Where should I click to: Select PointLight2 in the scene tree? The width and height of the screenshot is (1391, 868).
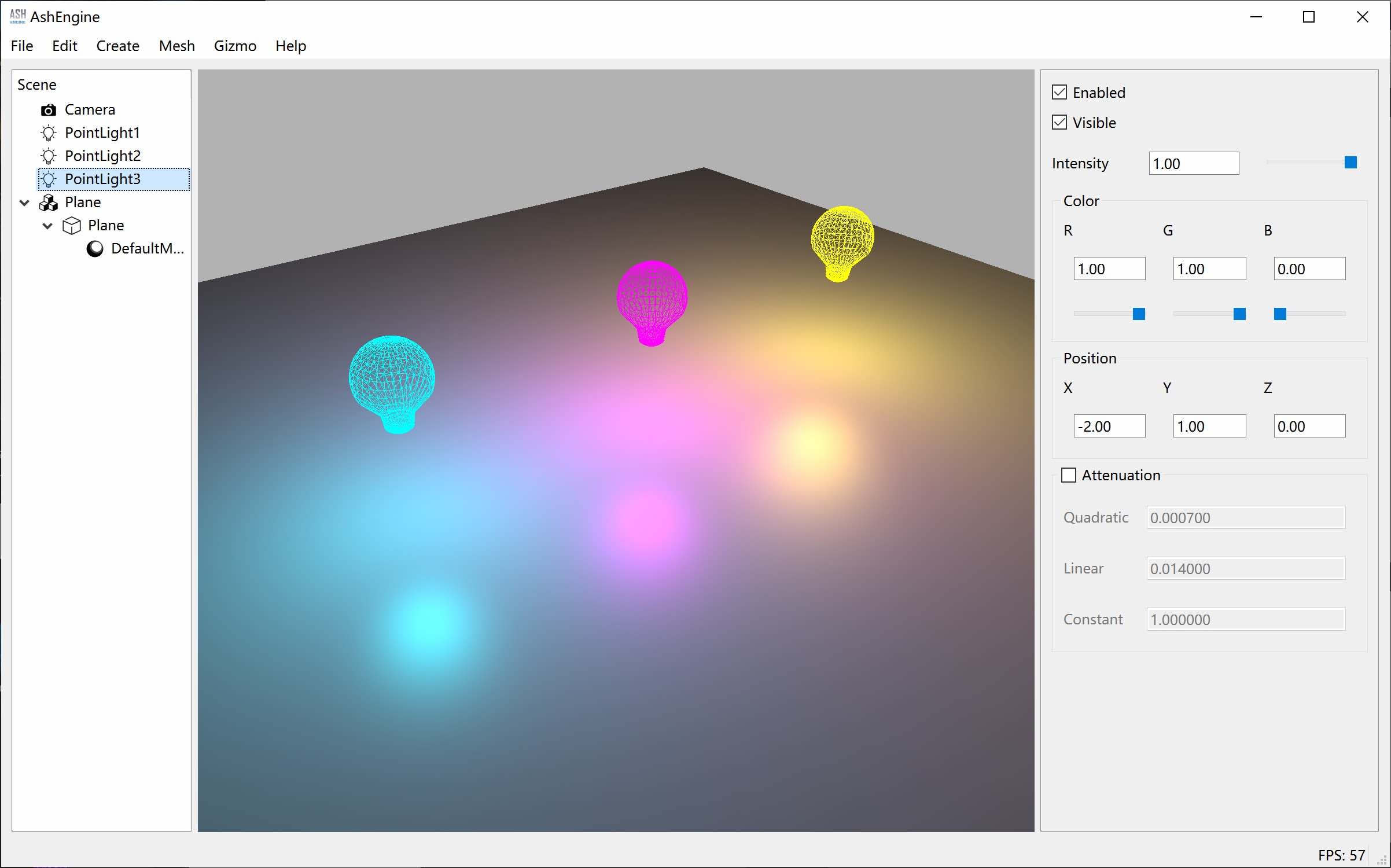(x=102, y=156)
